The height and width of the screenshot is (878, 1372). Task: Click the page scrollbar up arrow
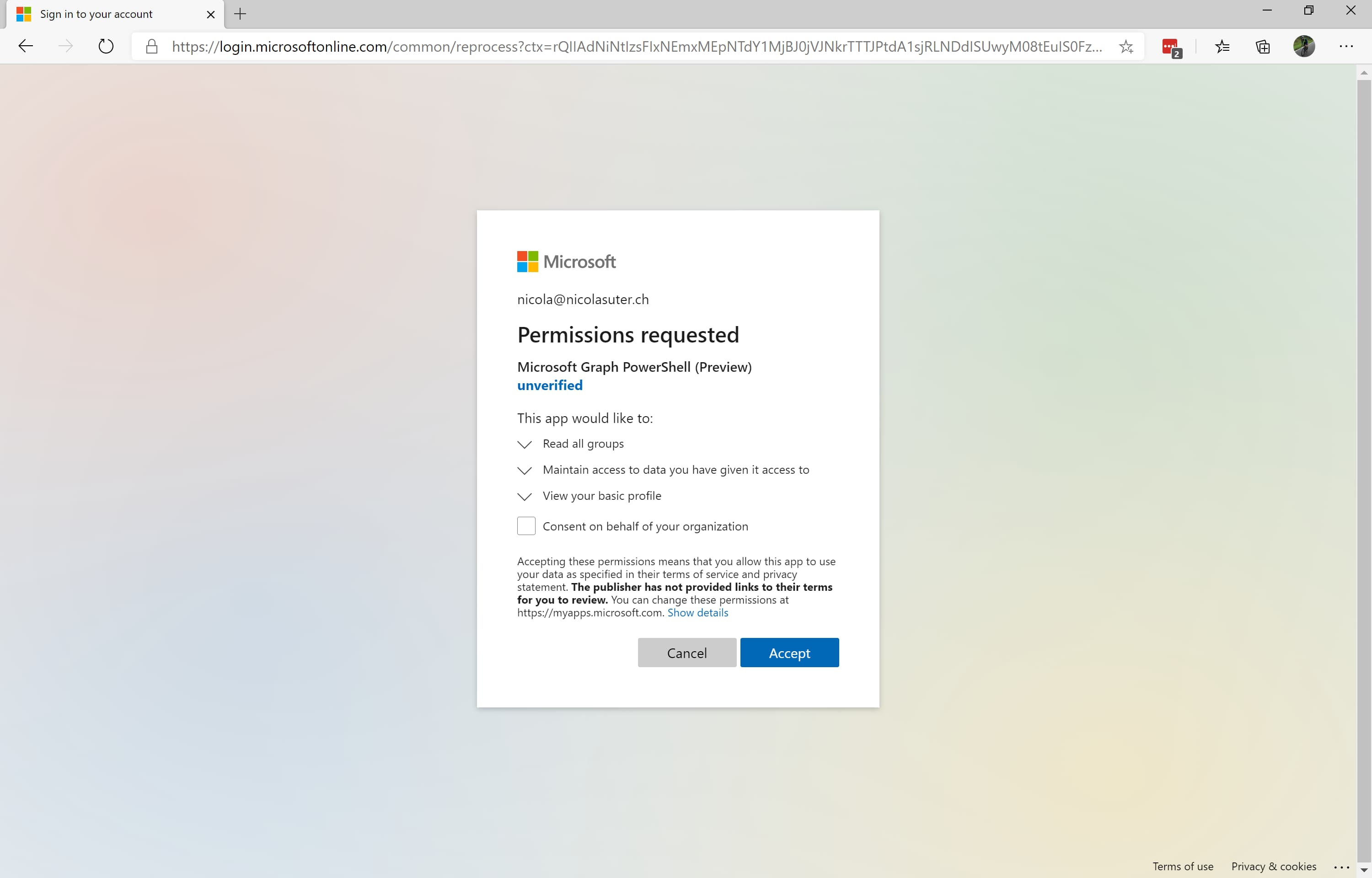(1364, 72)
